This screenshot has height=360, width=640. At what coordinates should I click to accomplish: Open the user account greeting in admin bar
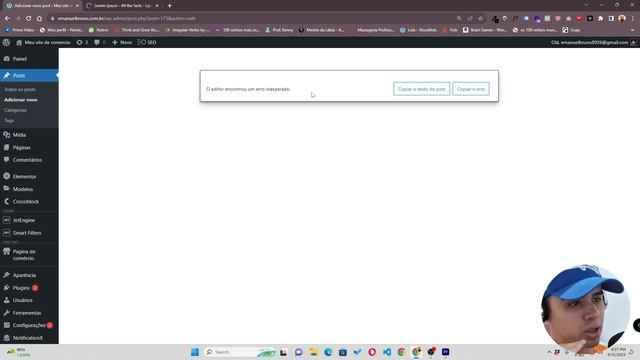coord(593,42)
